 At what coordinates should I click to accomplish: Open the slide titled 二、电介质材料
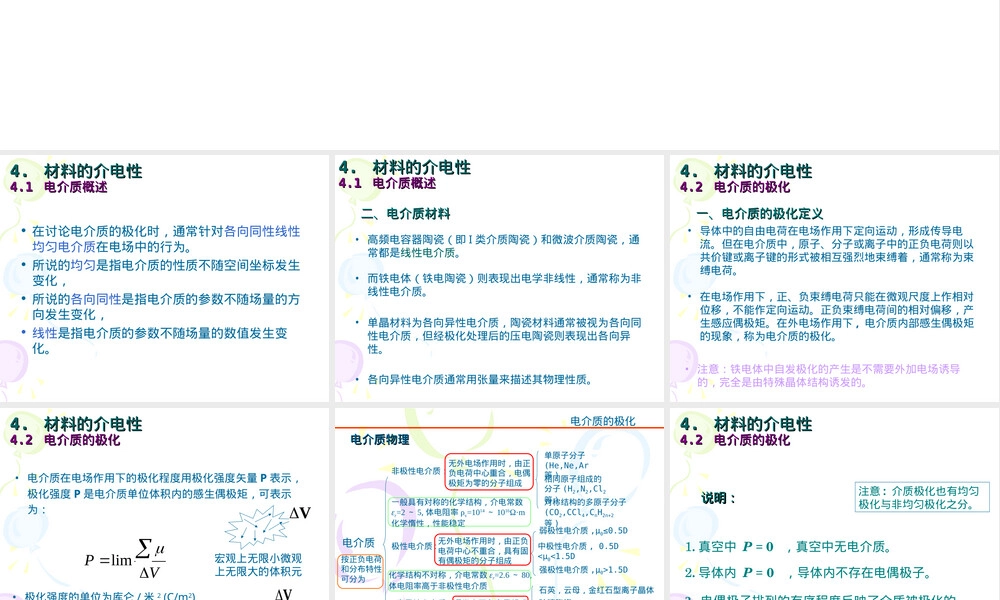pos(499,278)
